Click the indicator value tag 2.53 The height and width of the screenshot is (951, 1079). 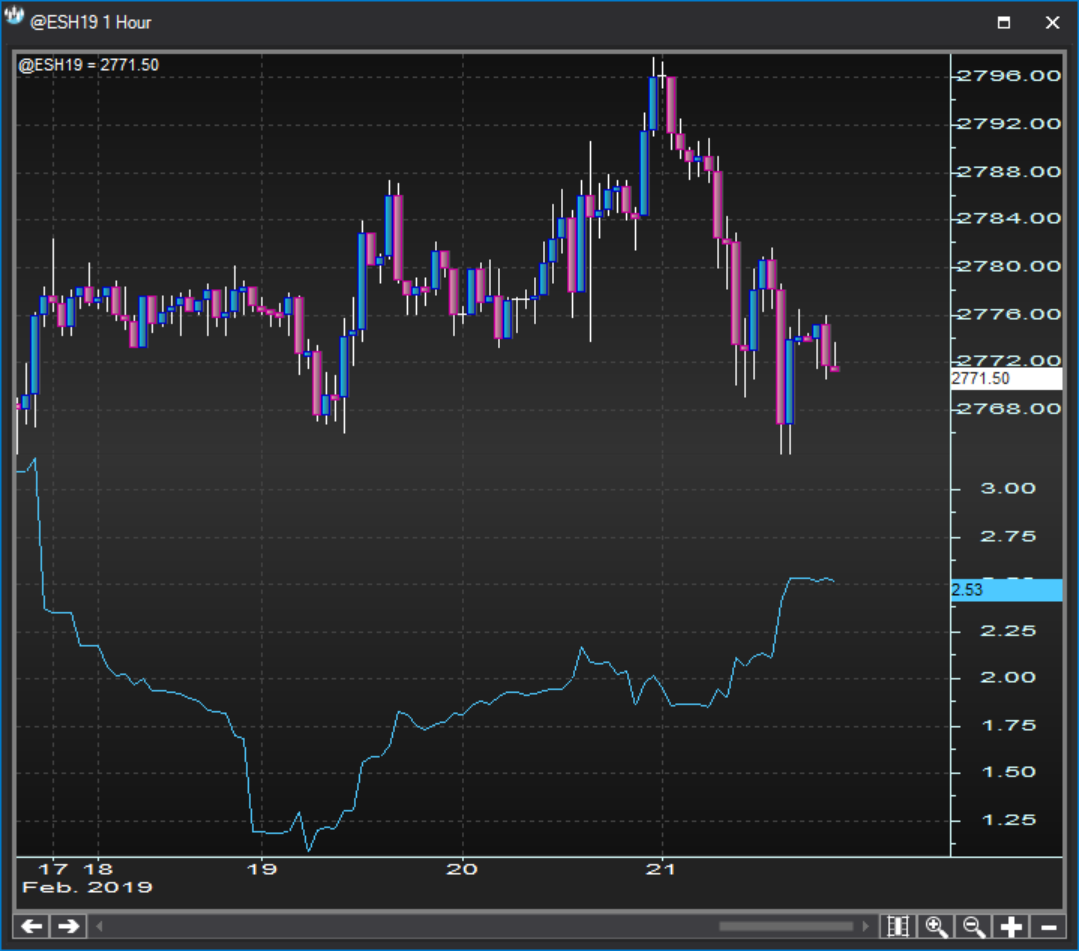click(1006, 590)
